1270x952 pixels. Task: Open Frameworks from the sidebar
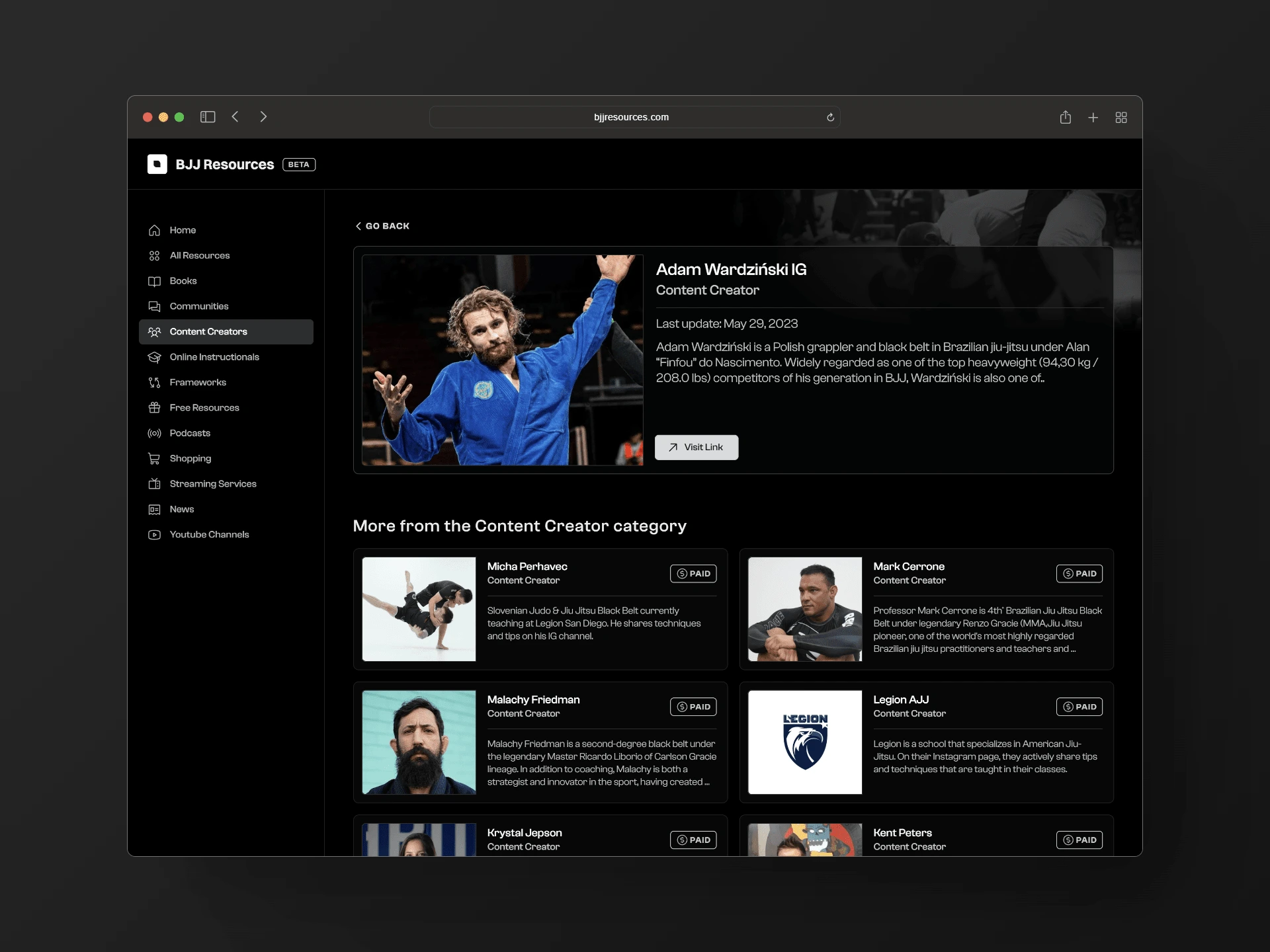[x=226, y=382]
